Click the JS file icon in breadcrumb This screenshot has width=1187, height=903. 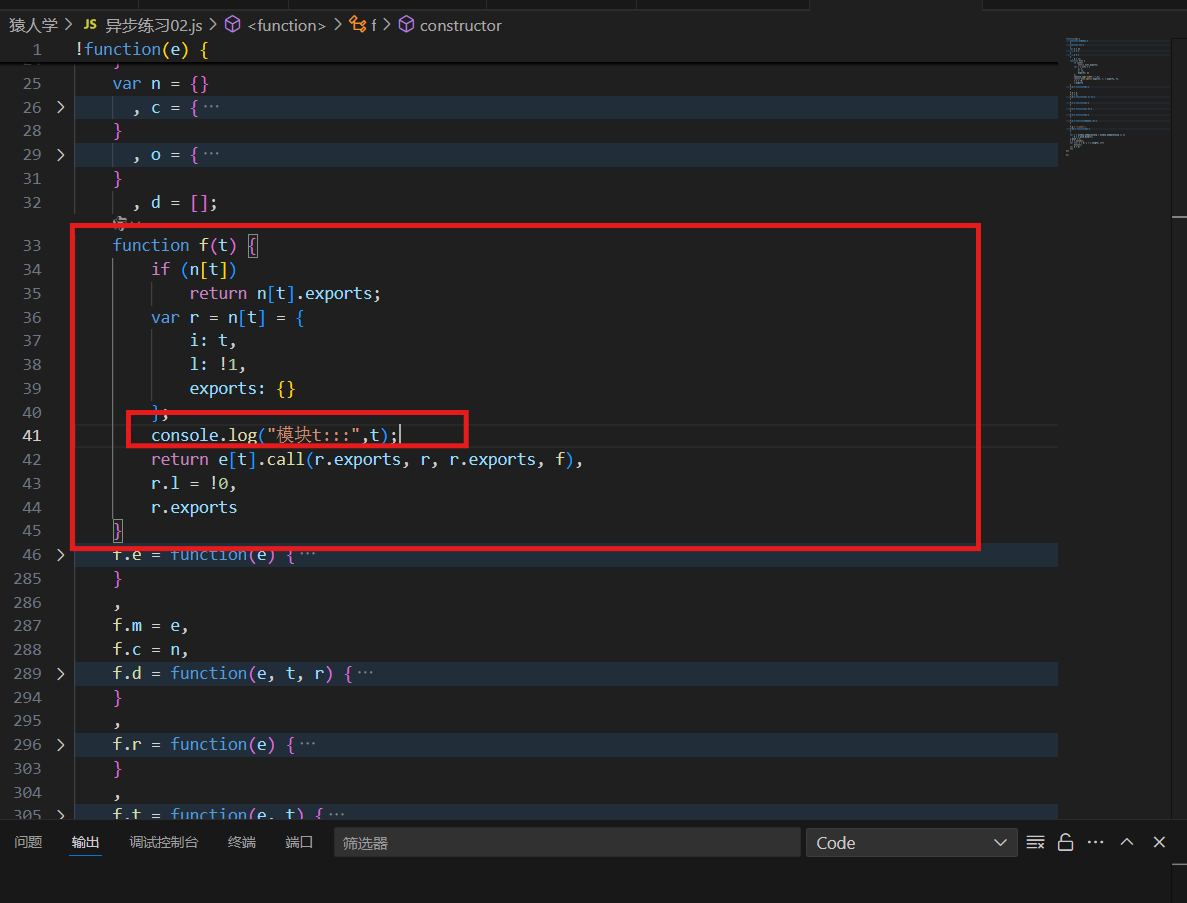pyautogui.click(x=90, y=24)
